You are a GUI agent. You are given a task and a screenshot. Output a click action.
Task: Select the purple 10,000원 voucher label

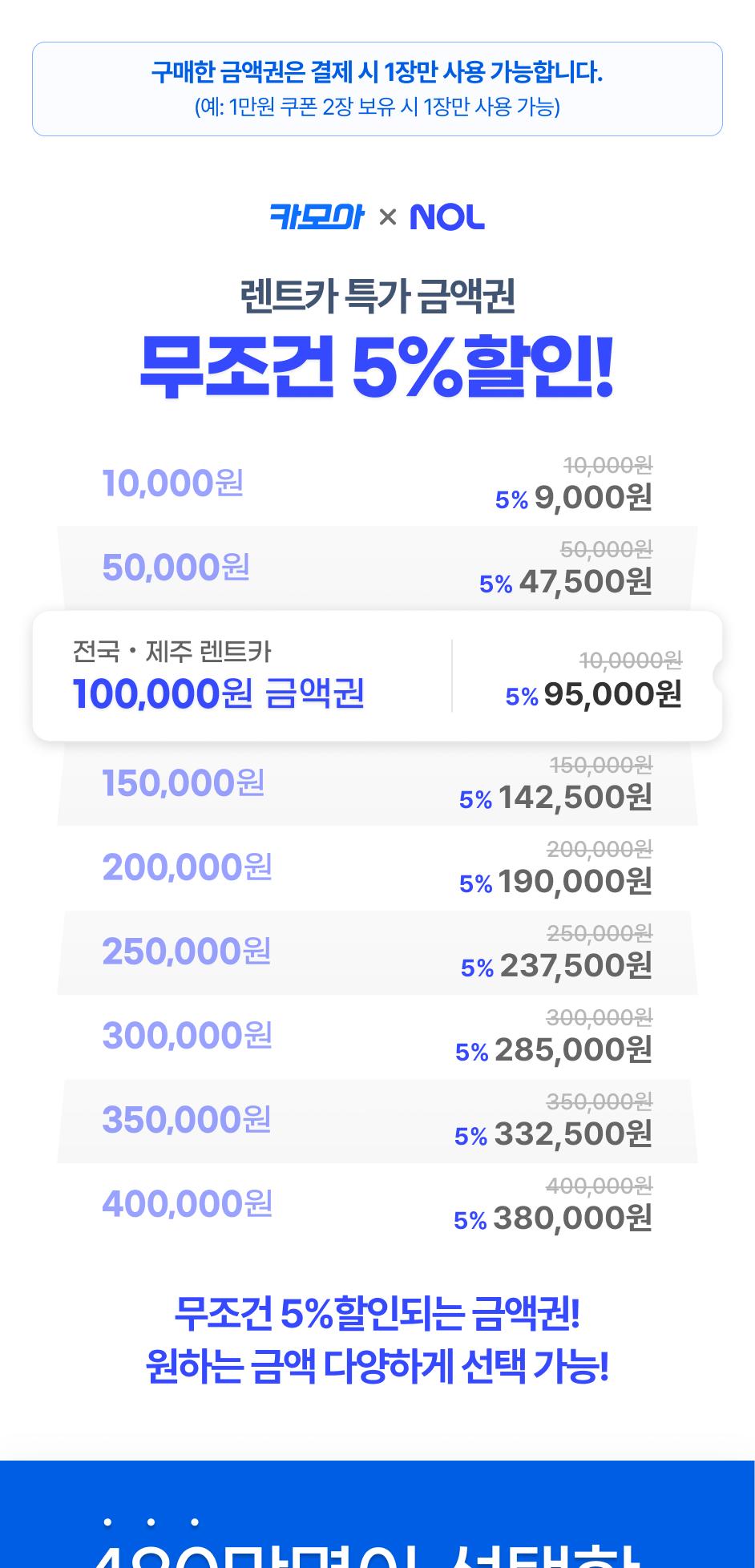173,483
